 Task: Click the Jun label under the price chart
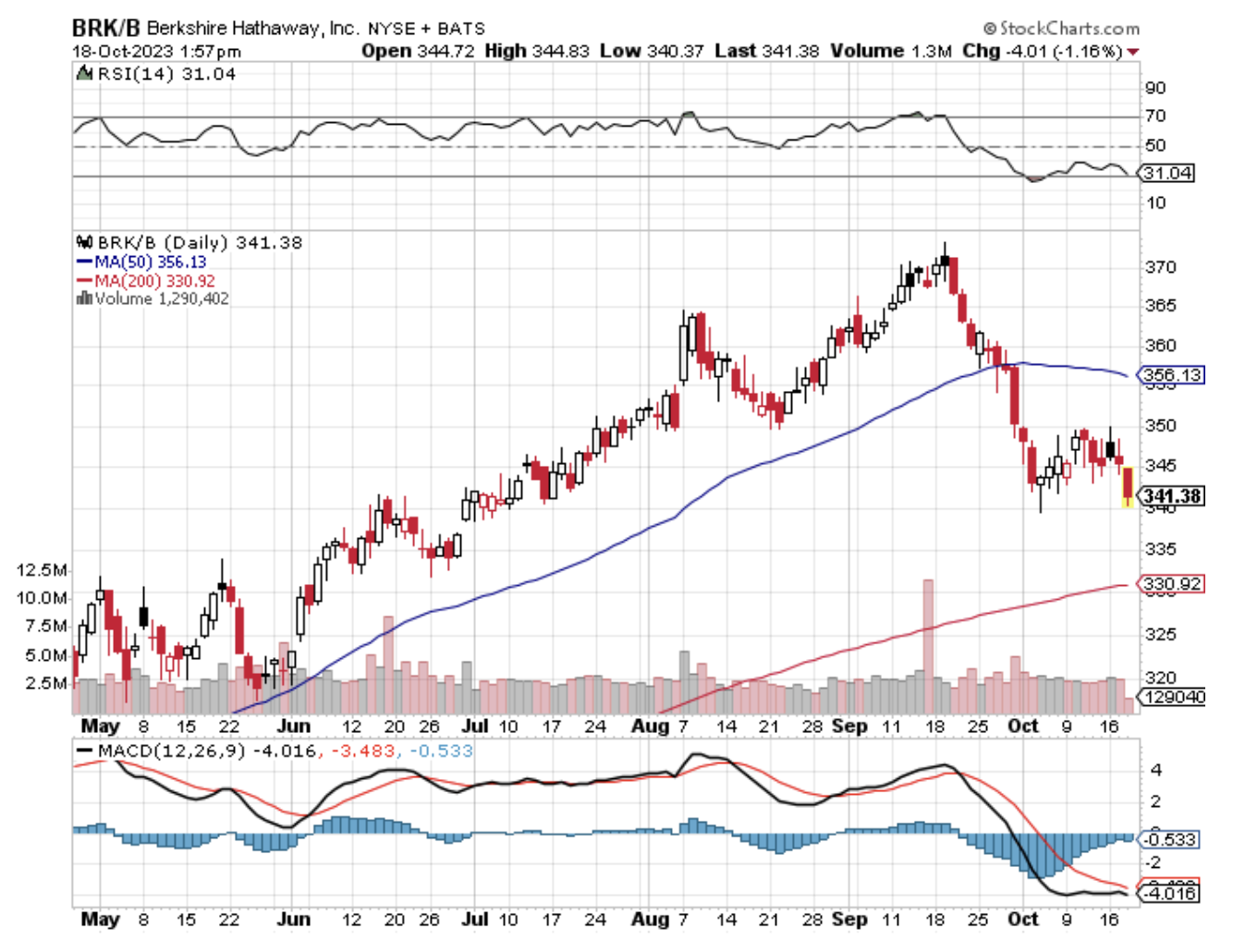pyautogui.click(x=294, y=726)
